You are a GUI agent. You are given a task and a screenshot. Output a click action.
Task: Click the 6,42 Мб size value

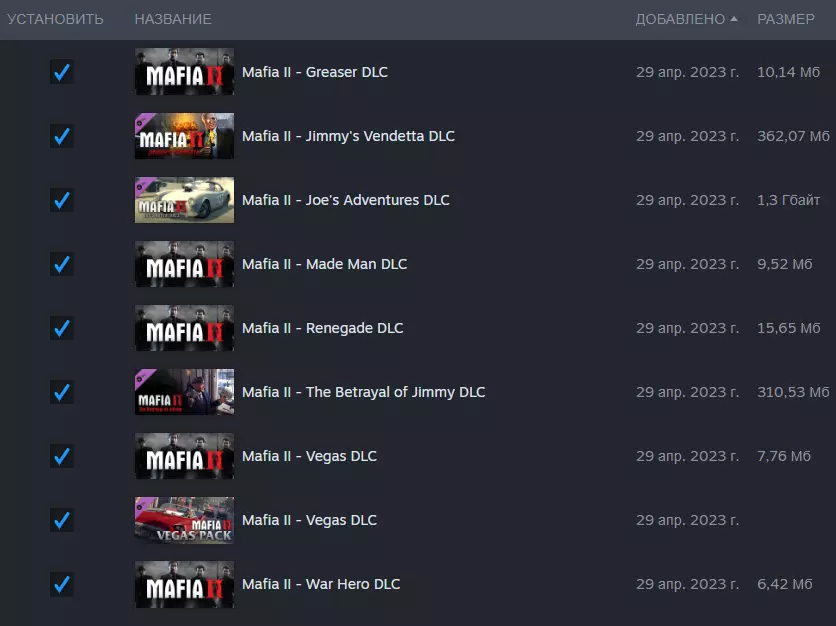pos(785,584)
